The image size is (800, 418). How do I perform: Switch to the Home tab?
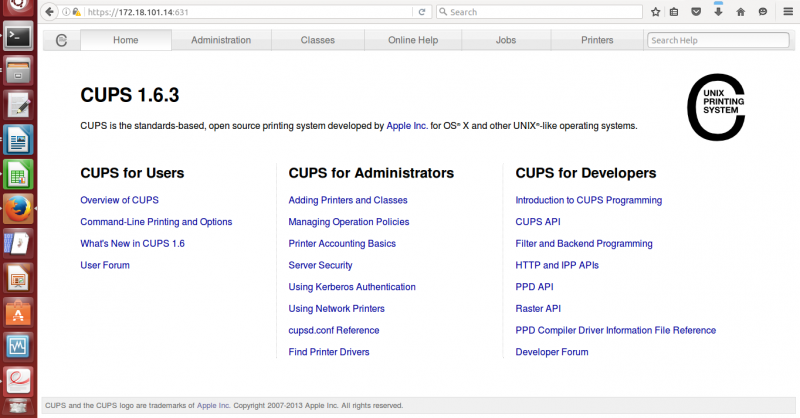126,40
